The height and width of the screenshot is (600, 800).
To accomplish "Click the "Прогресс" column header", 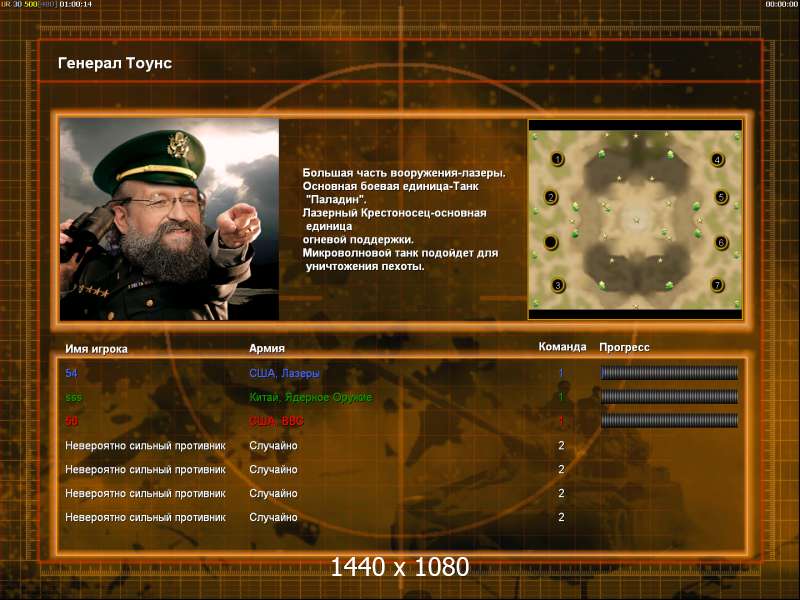I will tap(624, 347).
